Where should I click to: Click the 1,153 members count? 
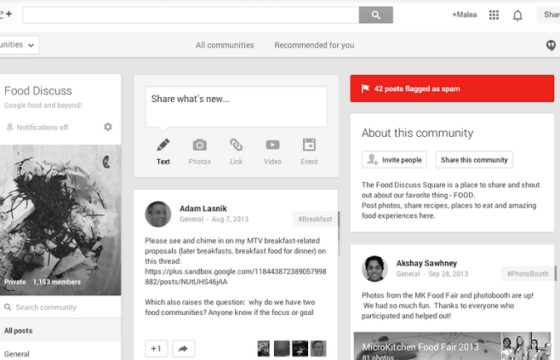(56, 282)
